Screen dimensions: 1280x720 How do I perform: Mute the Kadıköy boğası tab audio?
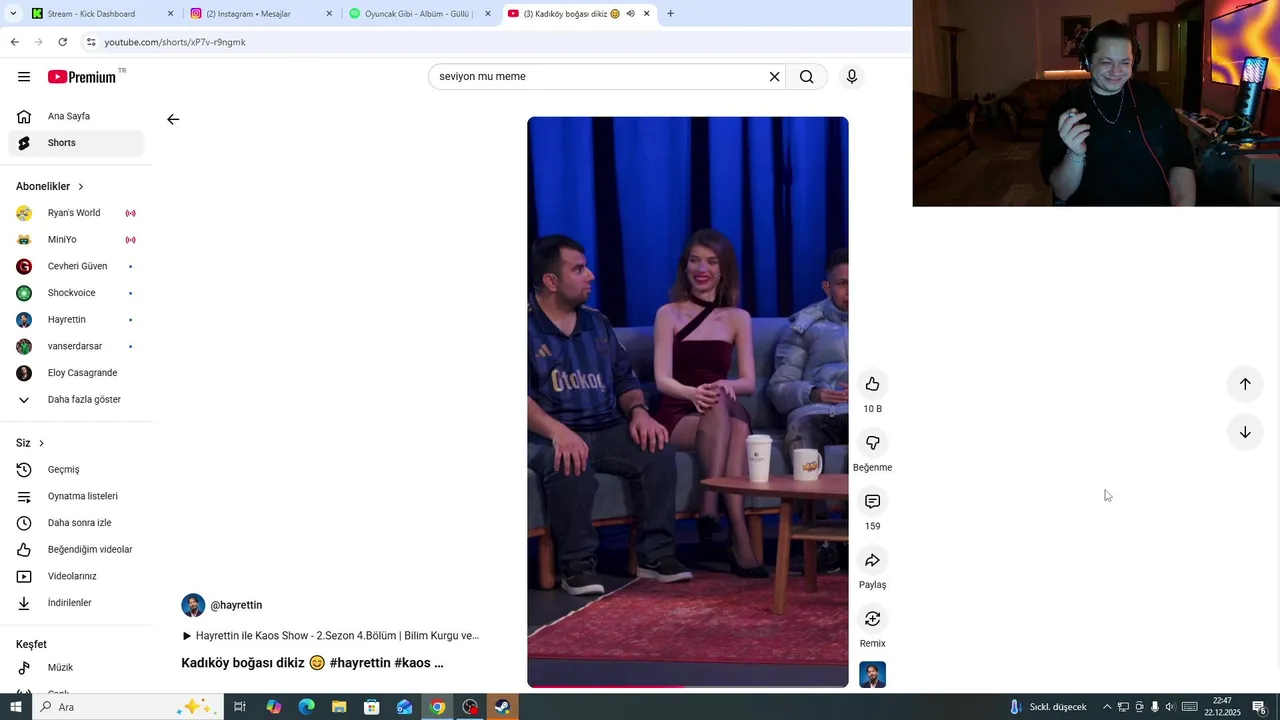[630, 14]
